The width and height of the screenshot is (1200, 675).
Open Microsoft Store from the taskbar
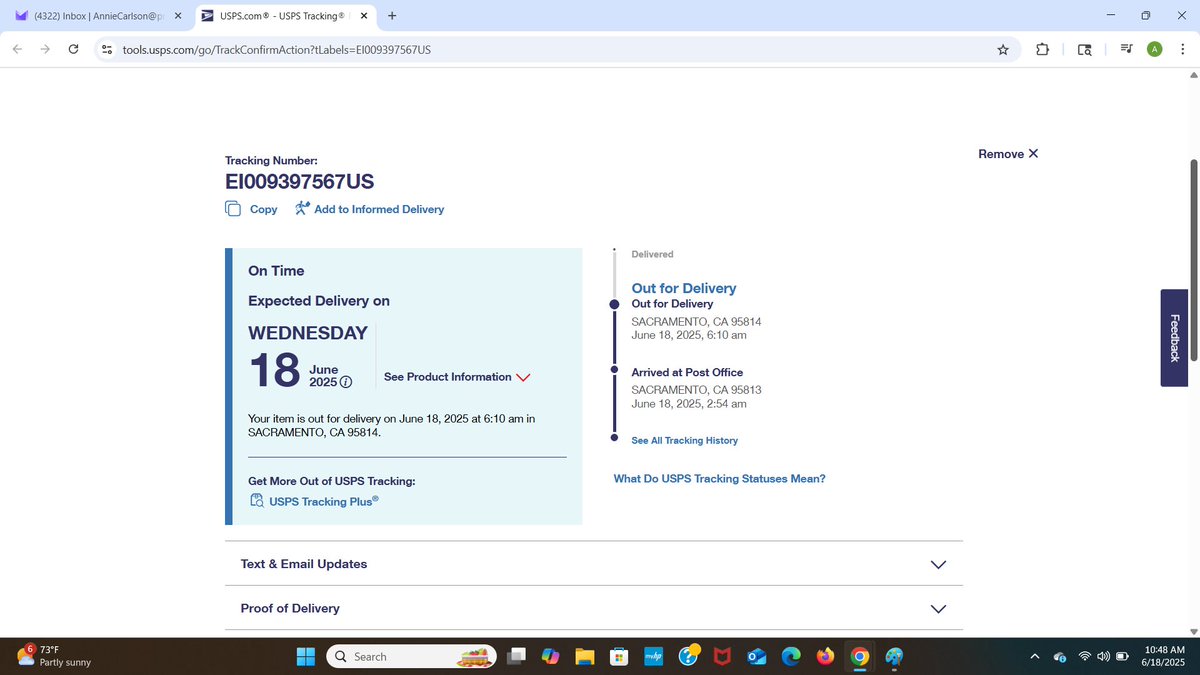pos(619,657)
